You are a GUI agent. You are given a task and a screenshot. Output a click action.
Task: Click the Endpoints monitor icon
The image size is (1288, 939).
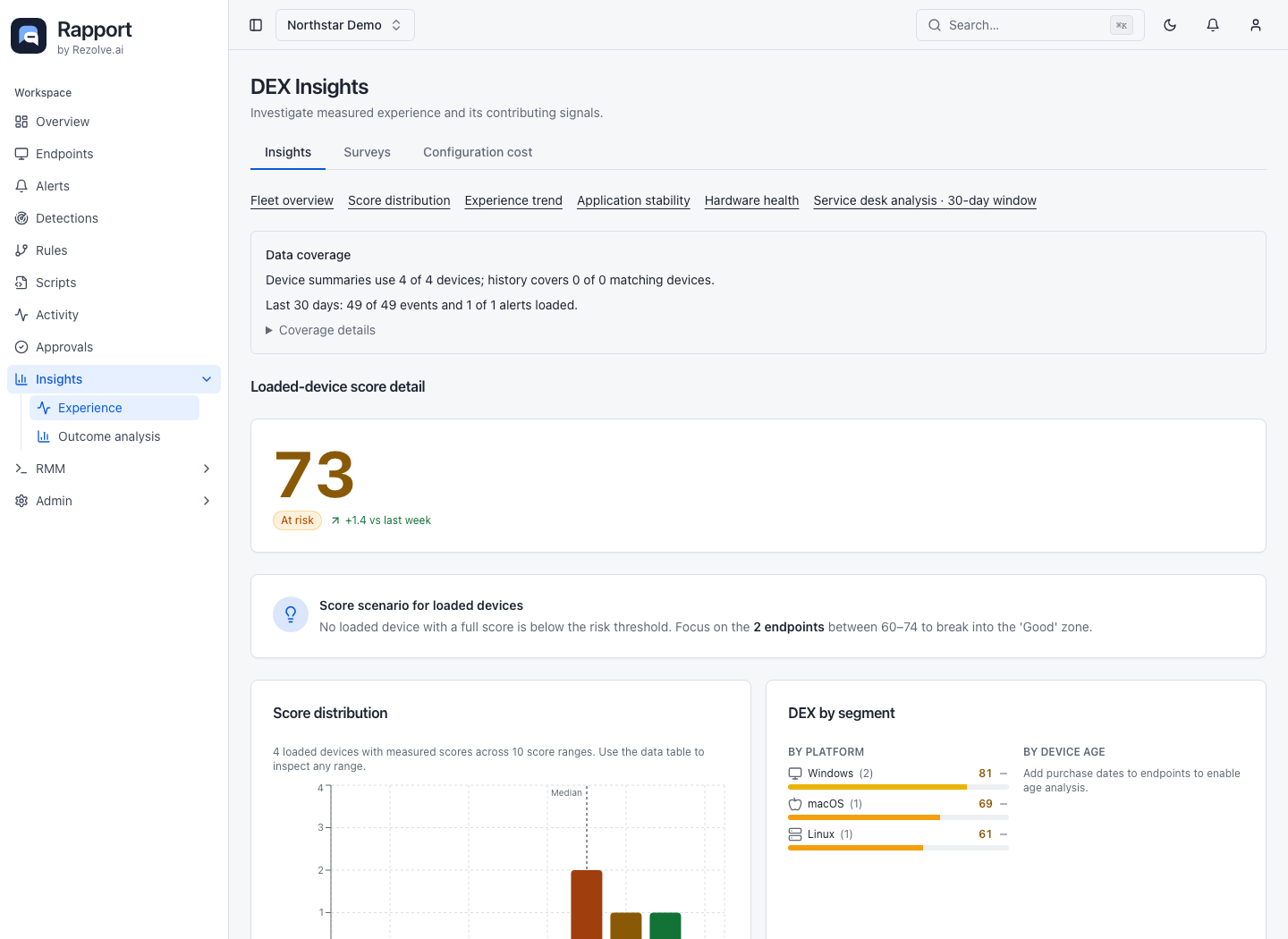21,154
